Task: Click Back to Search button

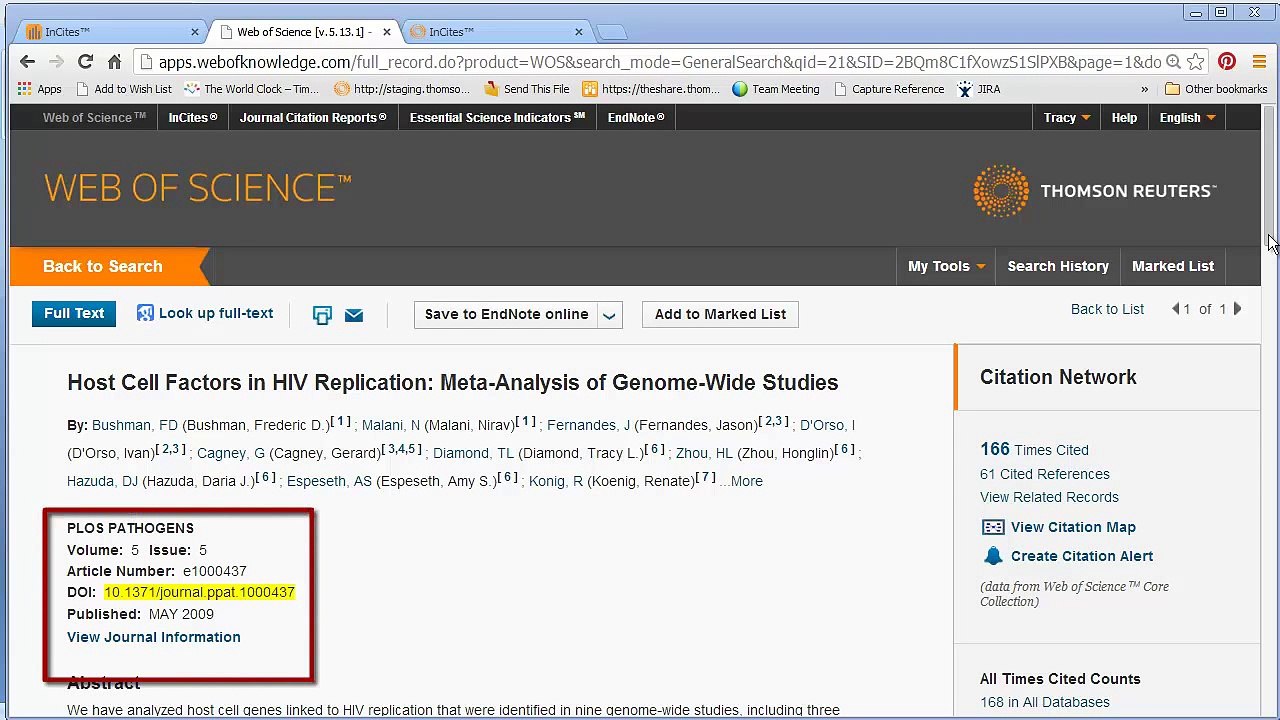Action: point(103,266)
